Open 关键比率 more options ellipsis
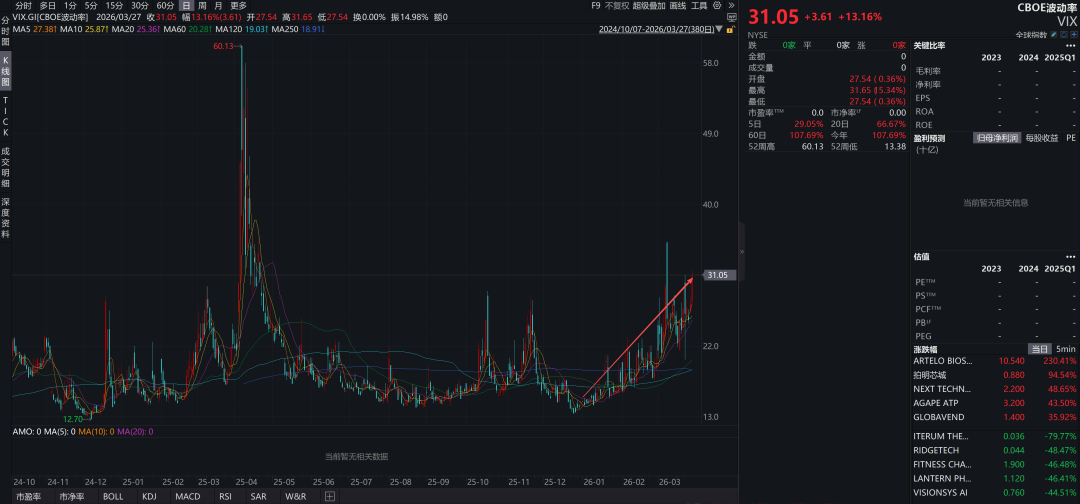The width and height of the screenshot is (1080, 504). 1070,45
